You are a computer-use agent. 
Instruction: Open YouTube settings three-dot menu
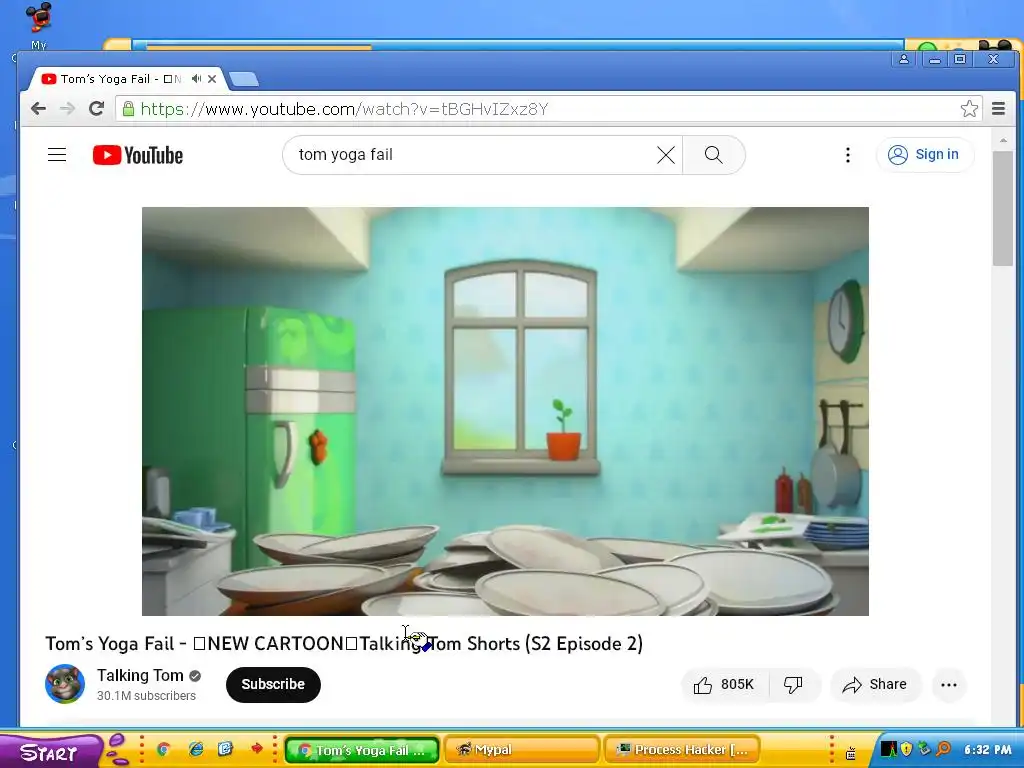coord(848,155)
